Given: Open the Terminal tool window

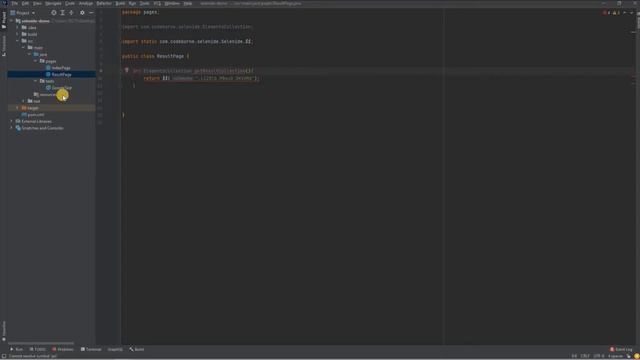Looking at the screenshot, I should click(x=91, y=349).
